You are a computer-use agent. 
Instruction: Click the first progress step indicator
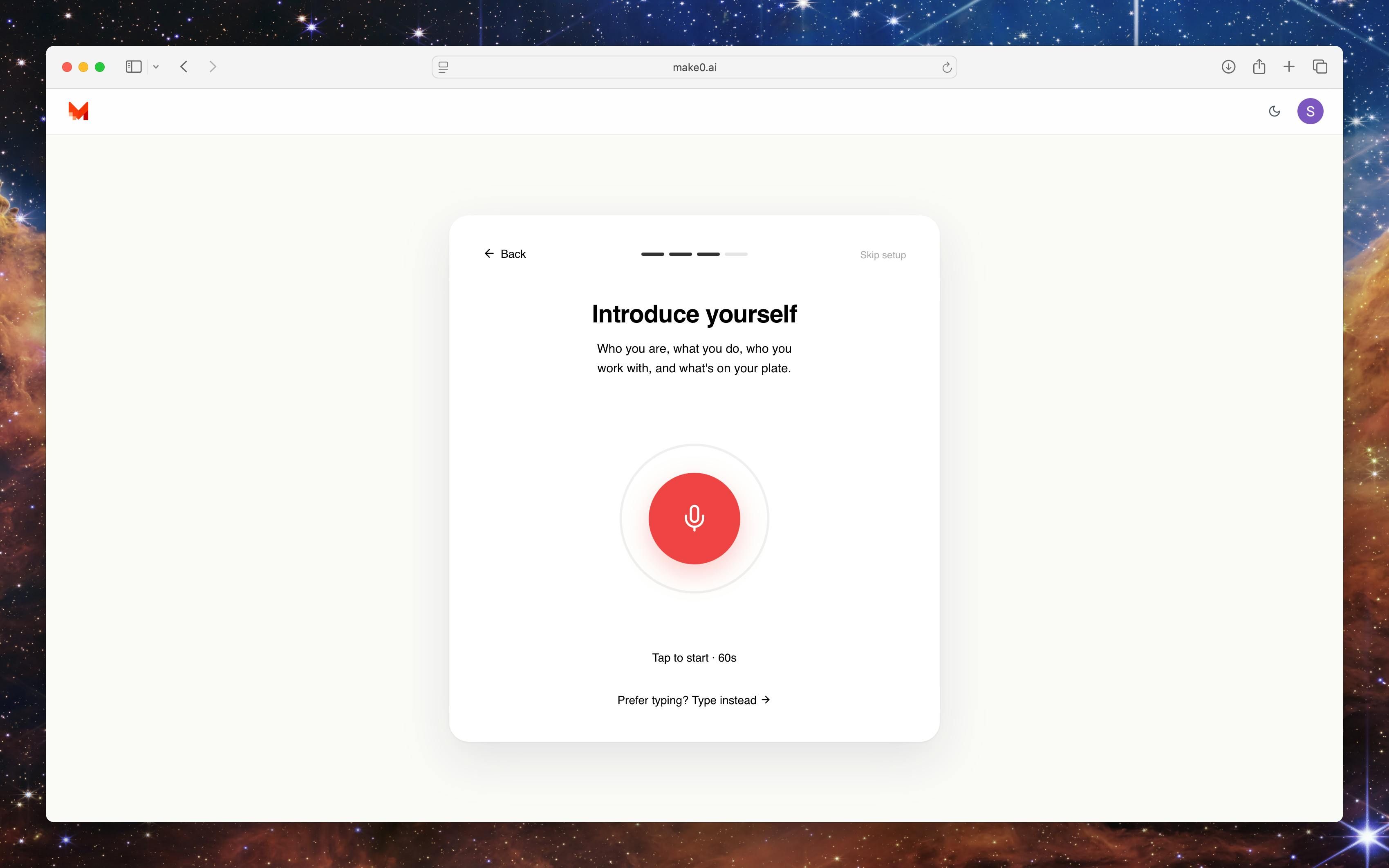[652, 254]
